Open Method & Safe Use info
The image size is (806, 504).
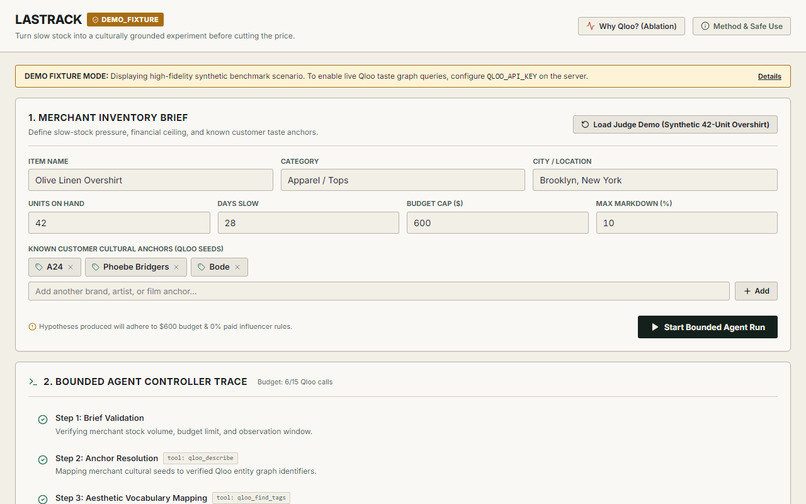click(741, 26)
